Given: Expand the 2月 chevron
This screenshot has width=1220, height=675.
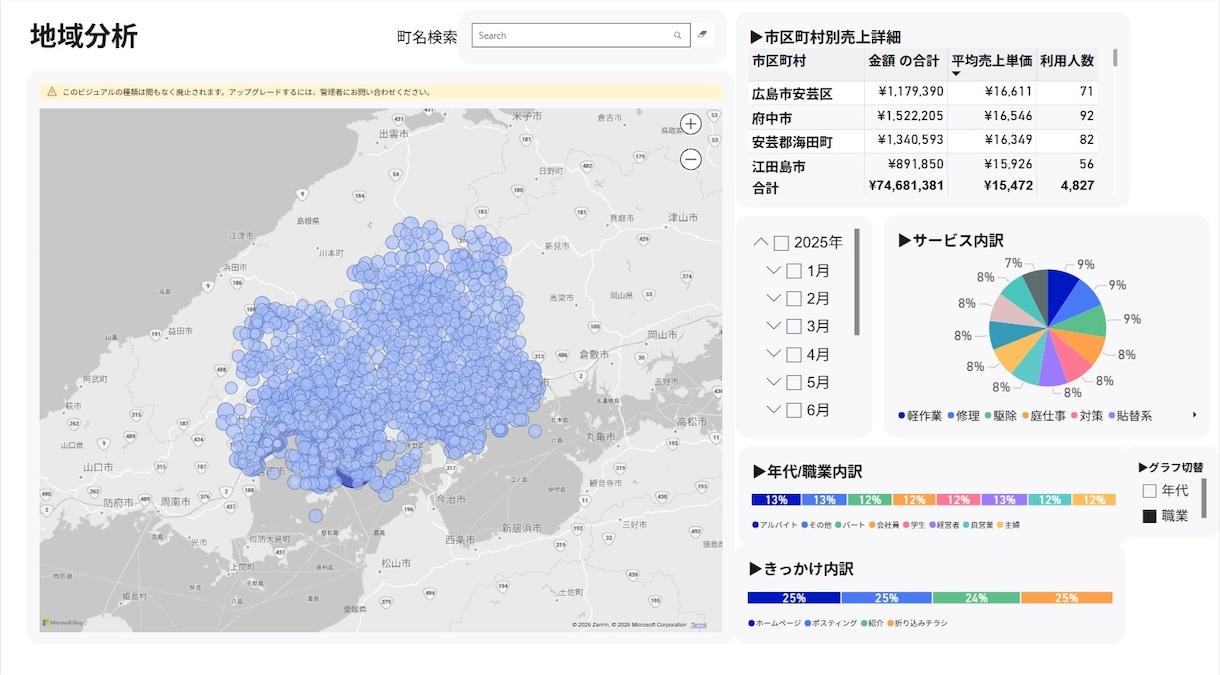Looking at the screenshot, I should [x=773, y=298].
